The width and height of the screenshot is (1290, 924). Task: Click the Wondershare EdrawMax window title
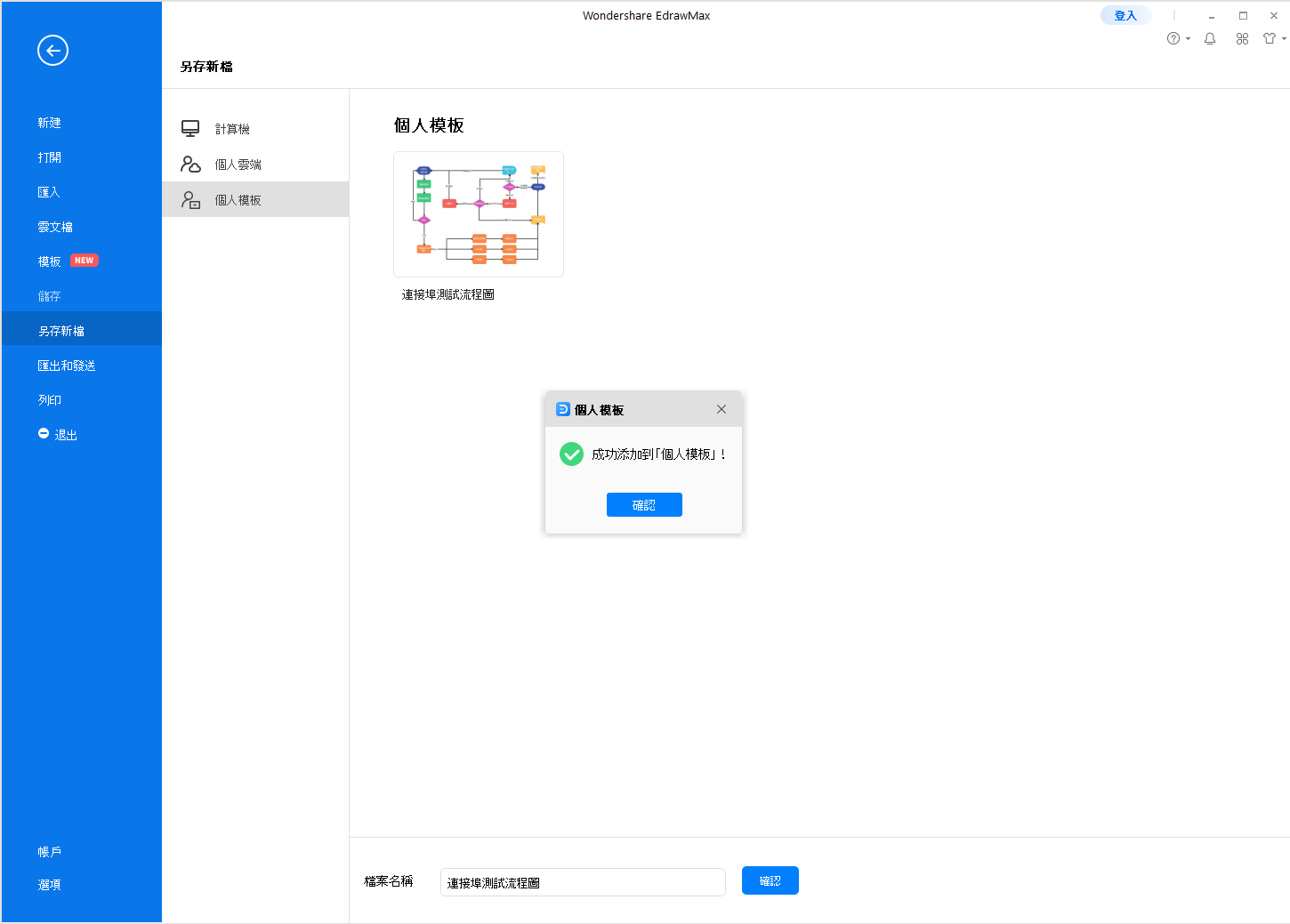pos(647,15)
